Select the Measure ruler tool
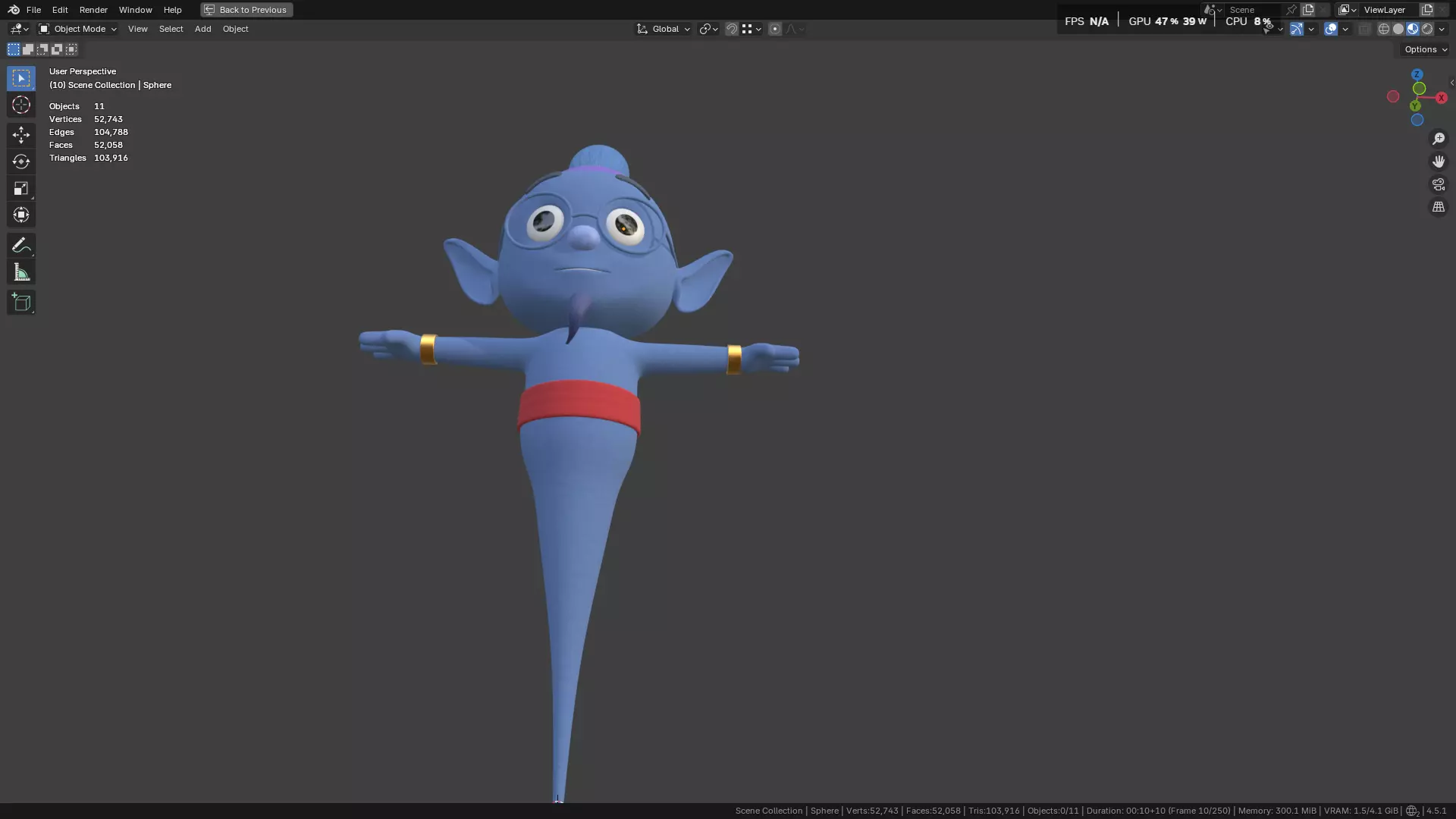Screen dimensions: 1456x819 point(20,272)
